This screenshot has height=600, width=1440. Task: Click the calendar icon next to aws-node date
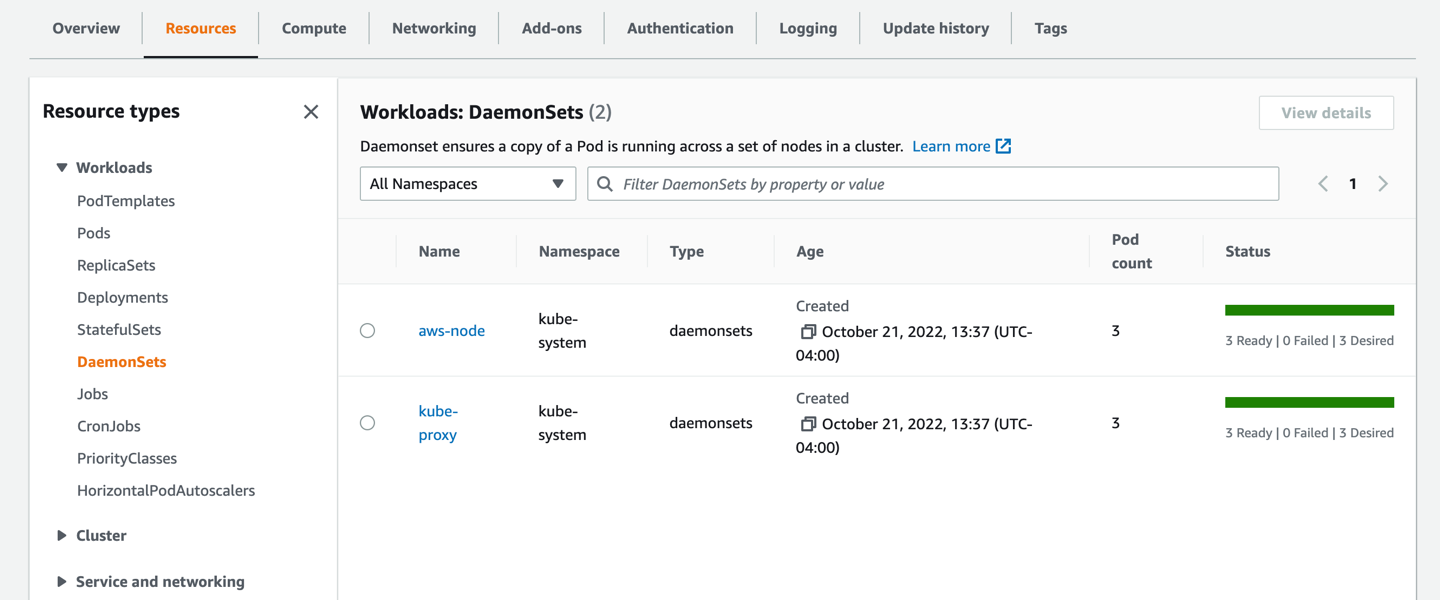(x=808, y=331)
